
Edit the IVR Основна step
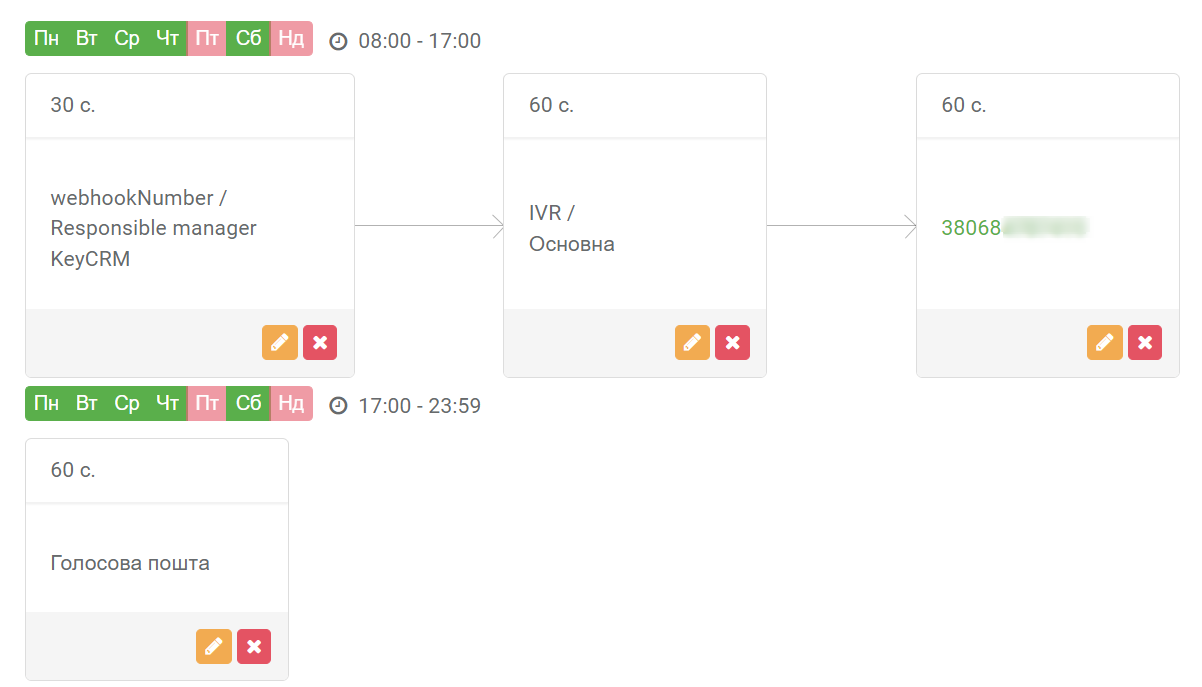coord(692,343)
